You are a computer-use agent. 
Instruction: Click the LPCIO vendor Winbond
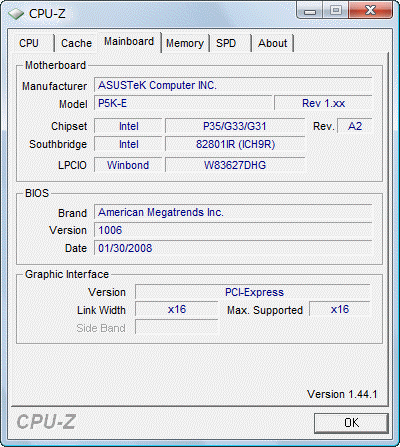pyautogui.click(x=128, y=165)
